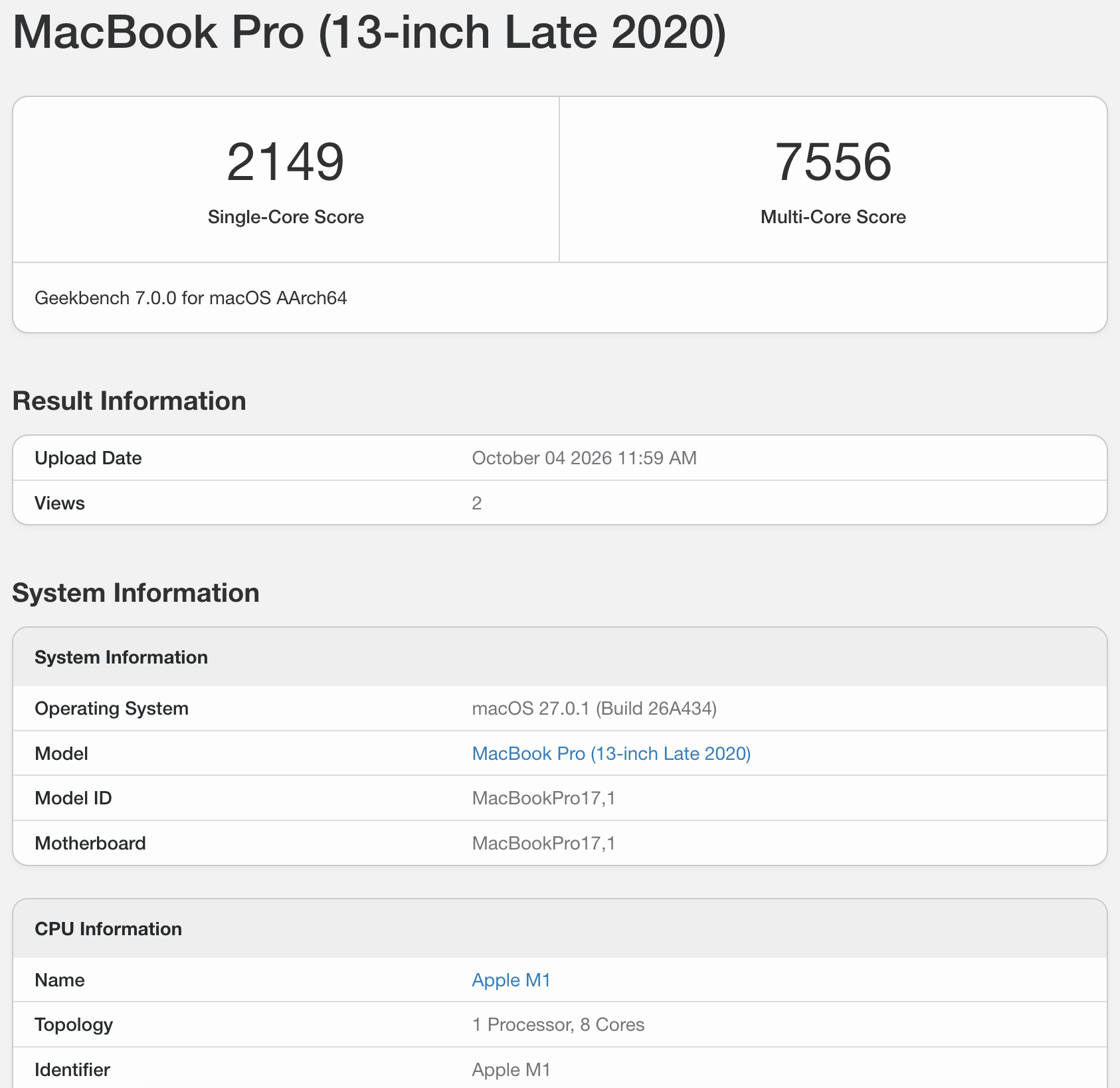Select the date October 04 2026 11:59 AM

(584, 458)
